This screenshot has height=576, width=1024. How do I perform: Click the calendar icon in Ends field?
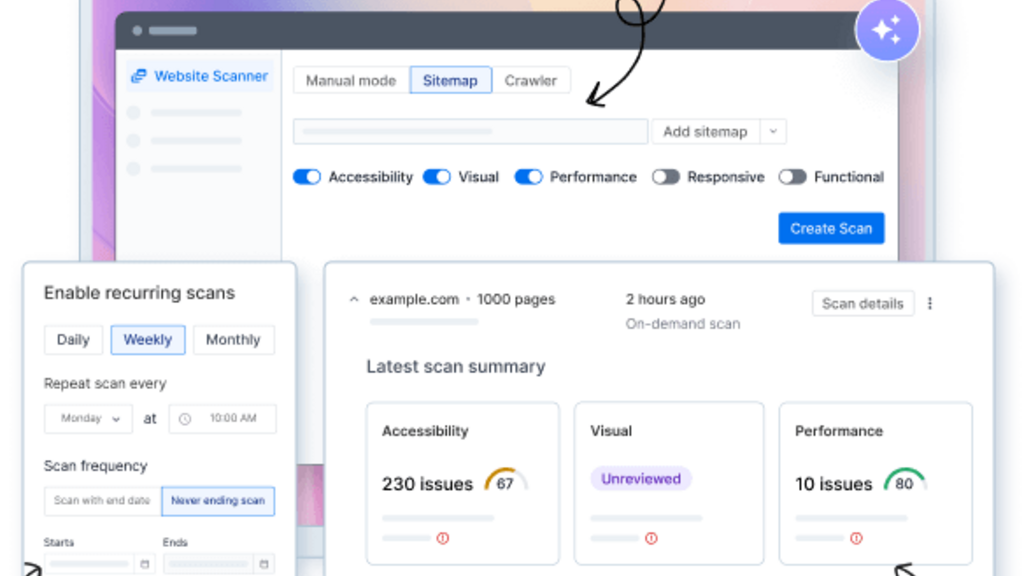tap(264, 565)
